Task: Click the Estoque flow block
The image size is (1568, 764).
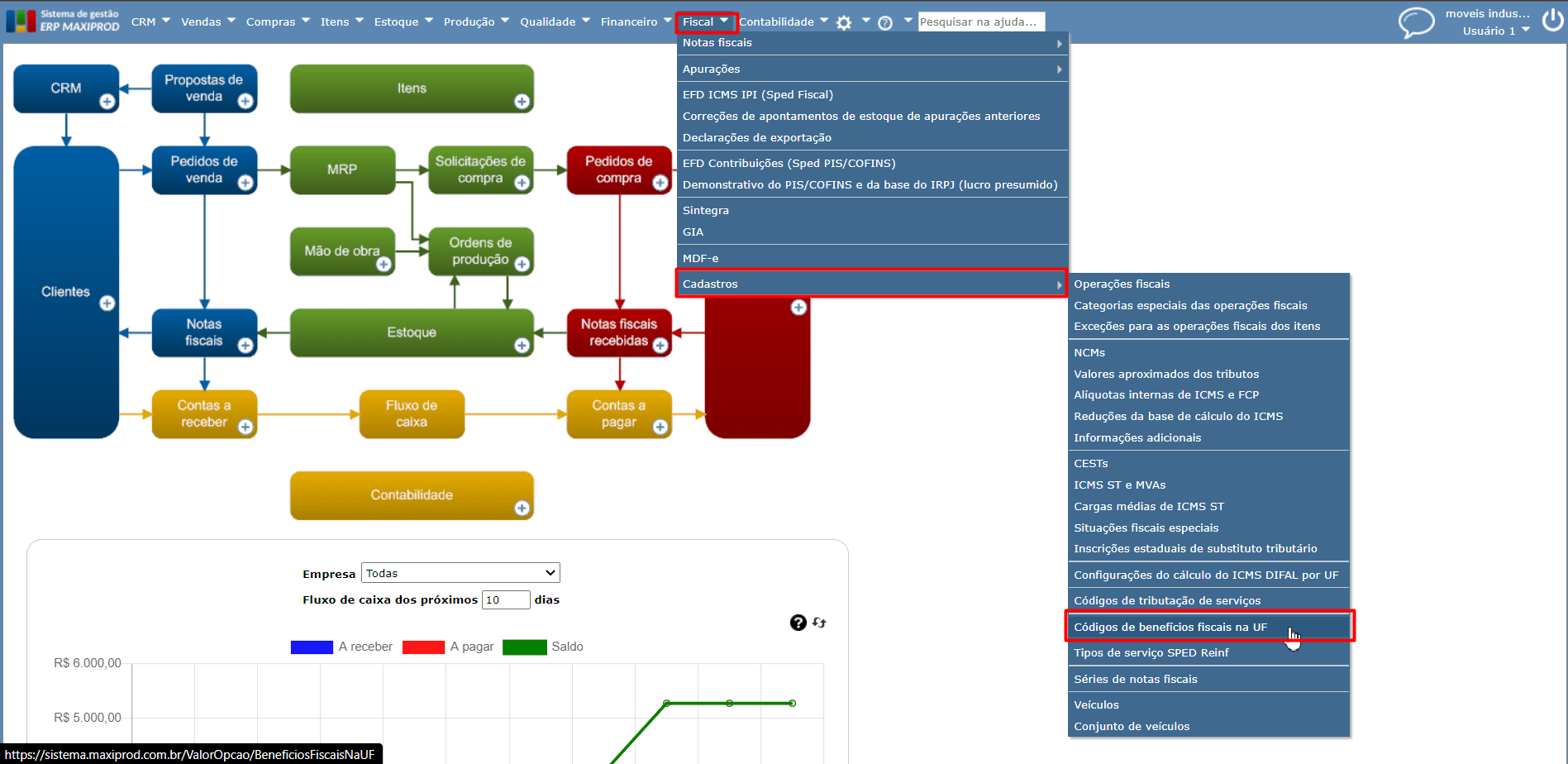Action: point(412,332)
